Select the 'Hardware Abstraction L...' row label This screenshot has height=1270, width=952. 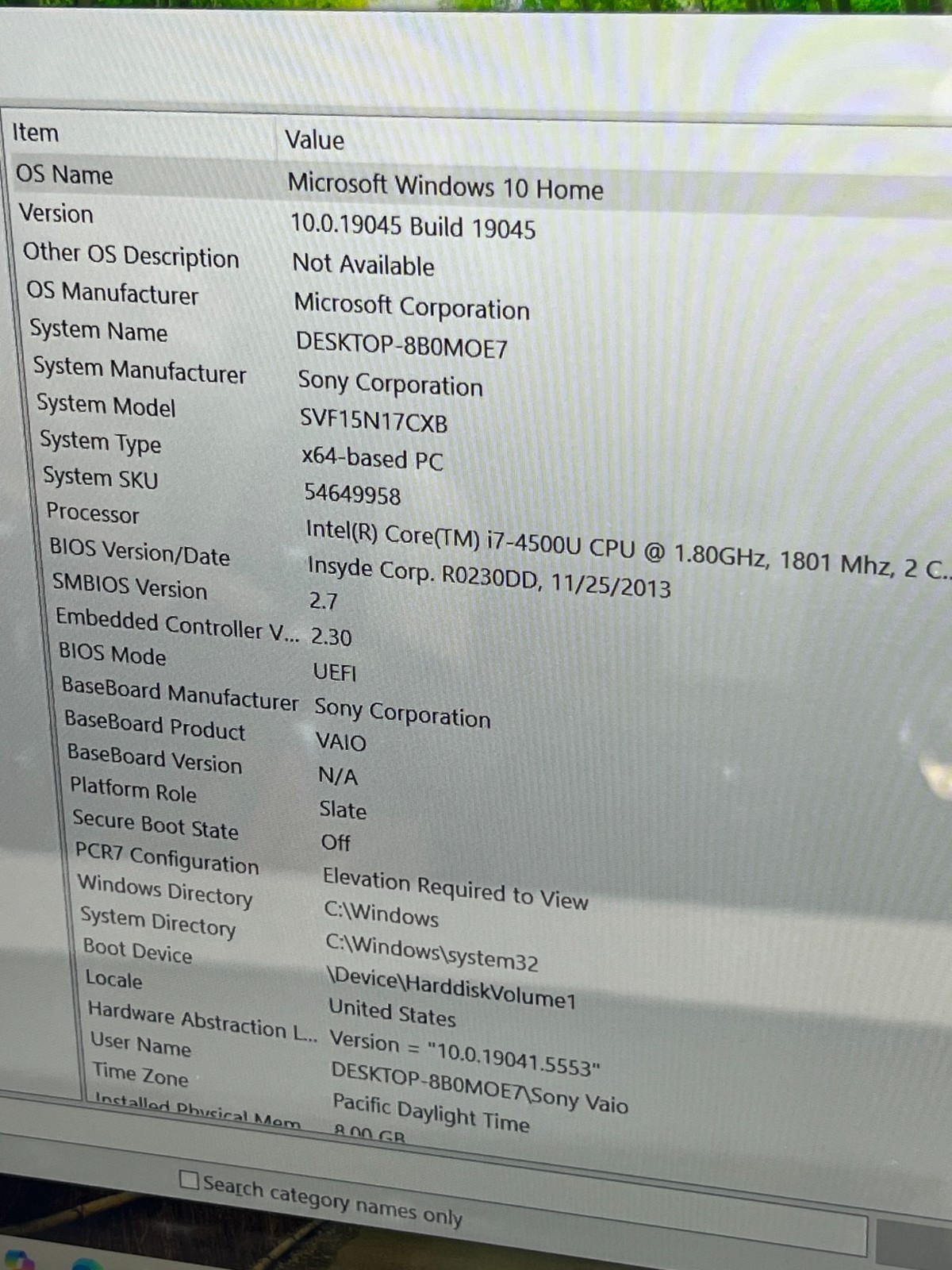coord(203,1022)
